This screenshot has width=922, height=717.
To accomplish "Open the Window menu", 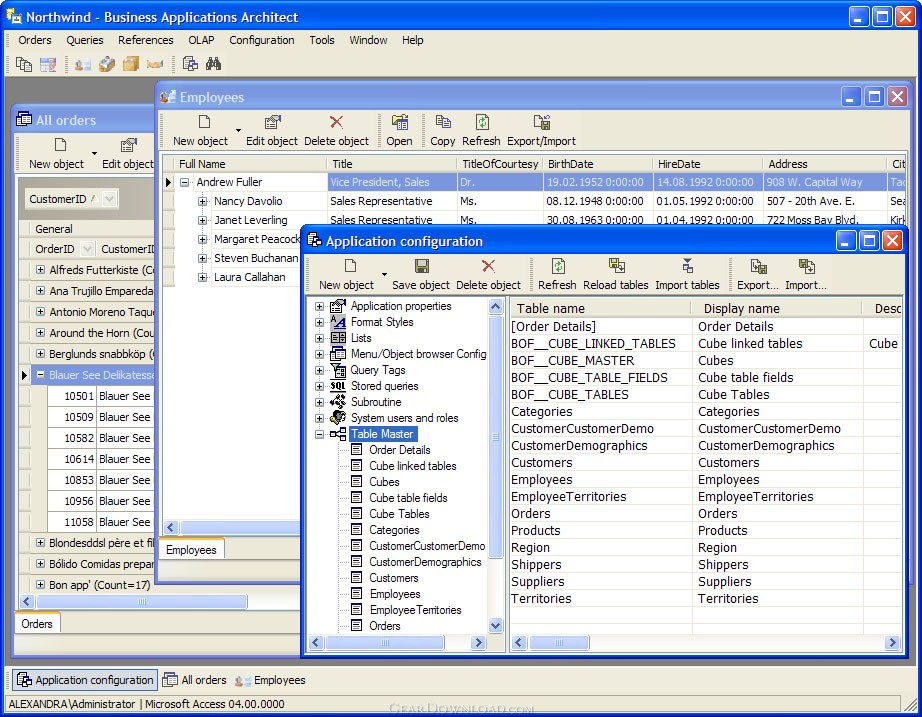I will pos(368,40).
